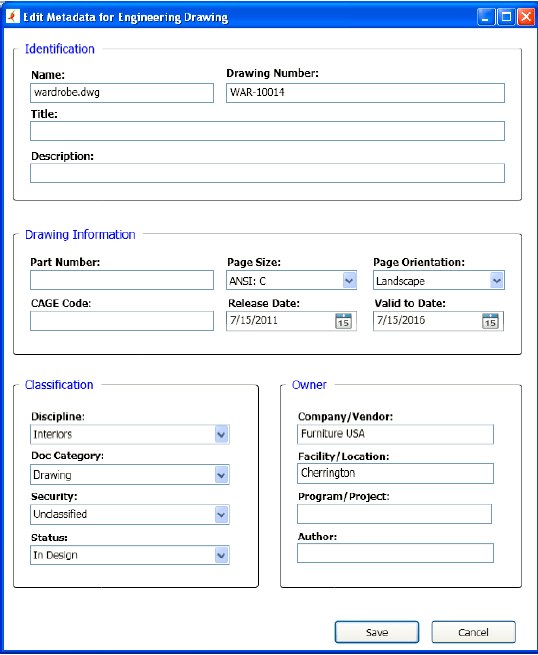
Task: Expand the Doc Category dropdown arrow
Action: click(x=221, y=475)
